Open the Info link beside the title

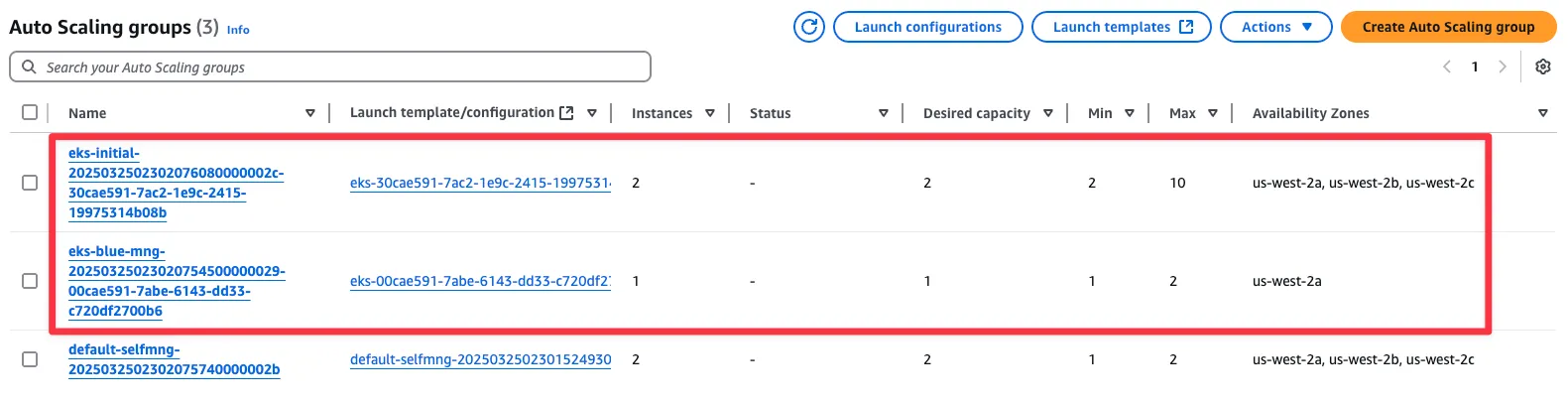(x=238, y=30)
